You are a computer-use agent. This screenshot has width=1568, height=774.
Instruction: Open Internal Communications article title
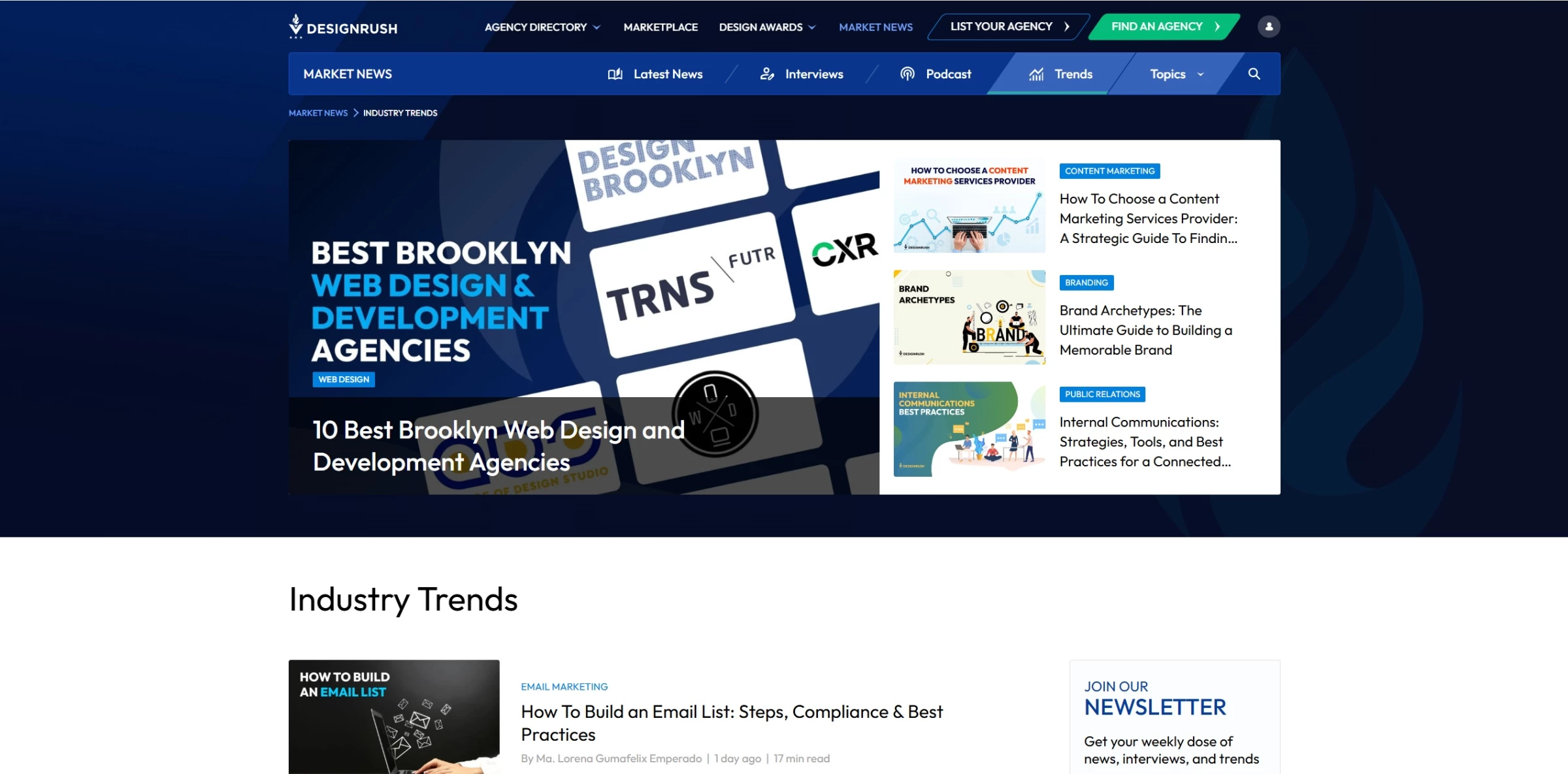(1145, 442)
